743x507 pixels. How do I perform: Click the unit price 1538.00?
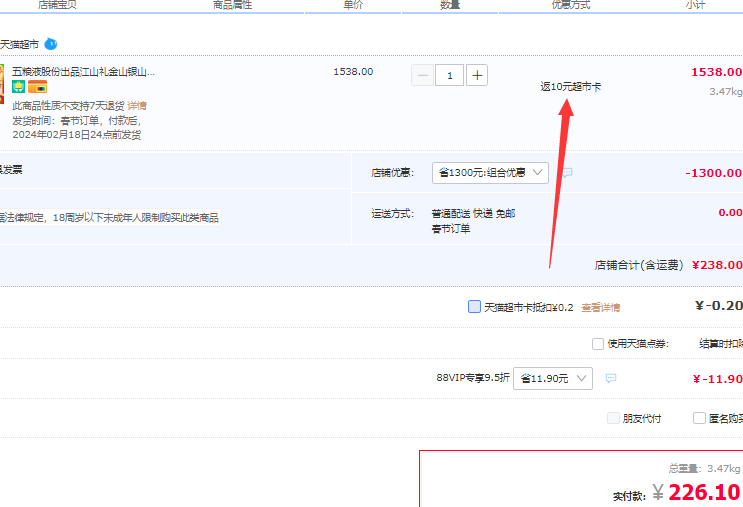[x=353, y=72]
